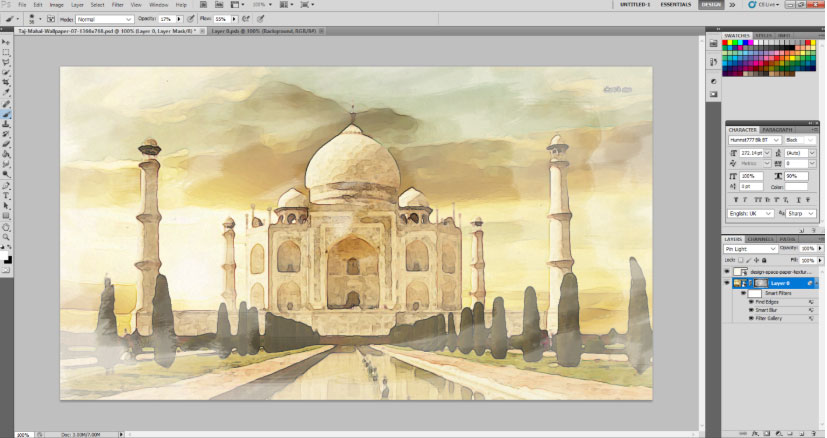827x438 pixels.
Task: Switch to the Channels tab
Action: point(760,239)
